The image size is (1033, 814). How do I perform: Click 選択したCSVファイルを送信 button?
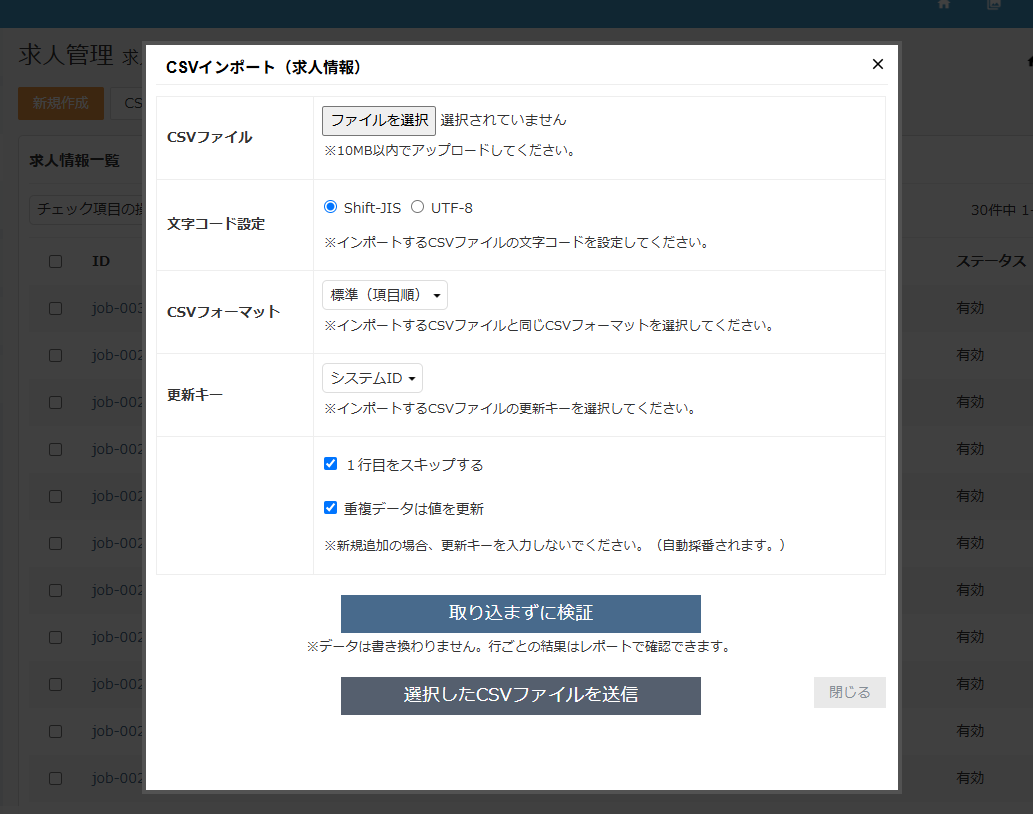coord(520,695)
